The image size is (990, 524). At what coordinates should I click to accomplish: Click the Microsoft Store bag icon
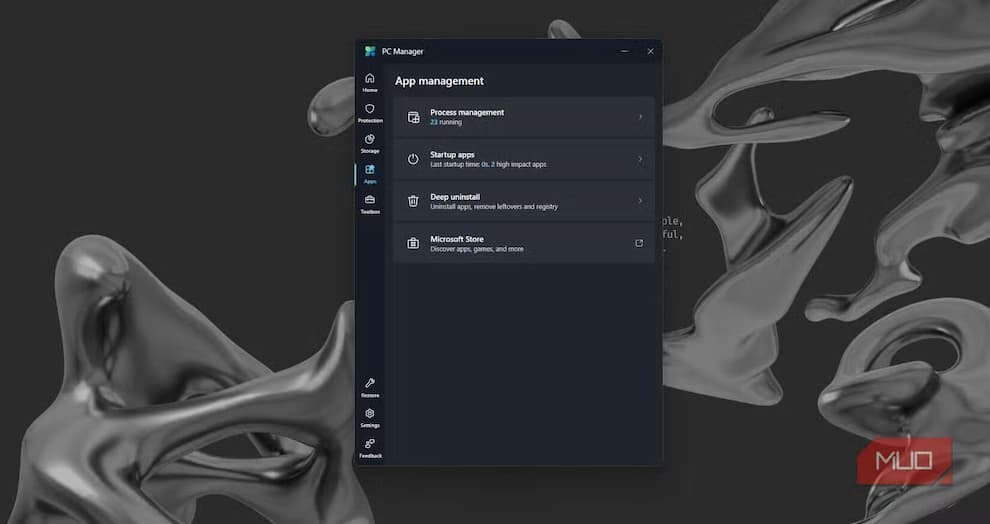click(x=413, y=243)
